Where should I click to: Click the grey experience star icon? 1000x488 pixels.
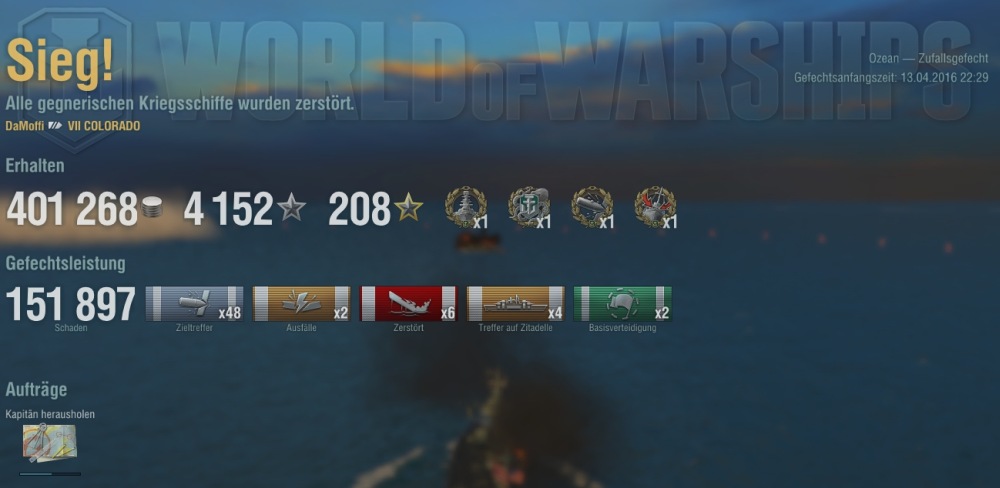pos(291,208)
